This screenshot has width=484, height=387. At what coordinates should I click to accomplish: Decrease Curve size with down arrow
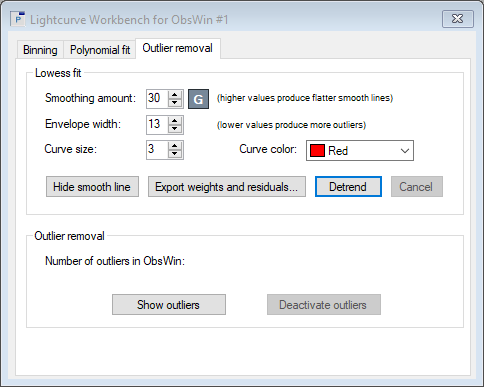coord(175,154)
